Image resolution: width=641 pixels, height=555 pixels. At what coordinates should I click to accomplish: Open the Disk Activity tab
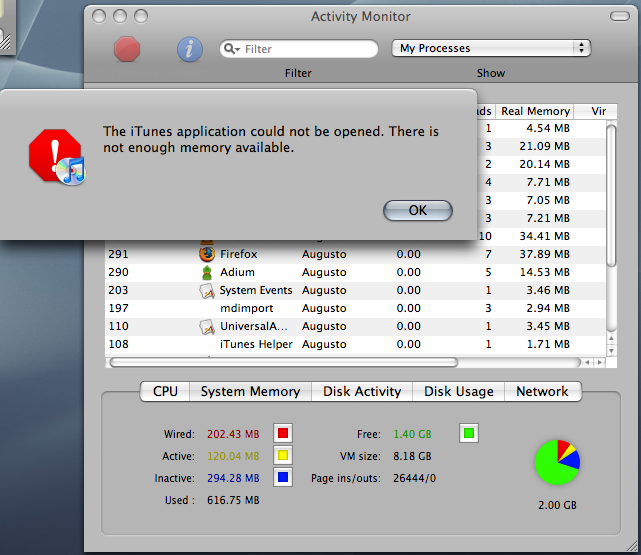click(x=362, y=392)
